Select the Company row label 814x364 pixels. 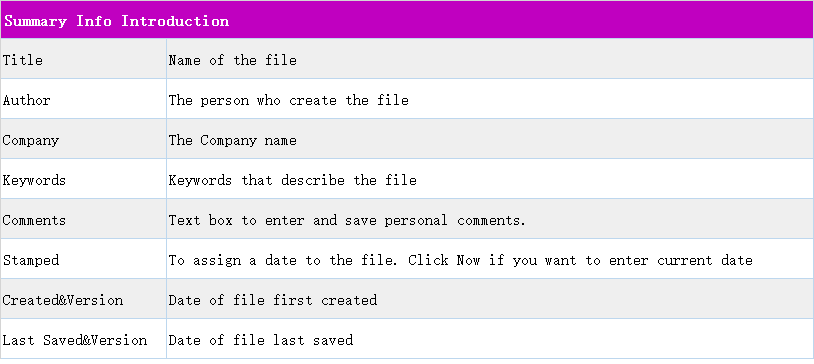(x=31, y=140)
